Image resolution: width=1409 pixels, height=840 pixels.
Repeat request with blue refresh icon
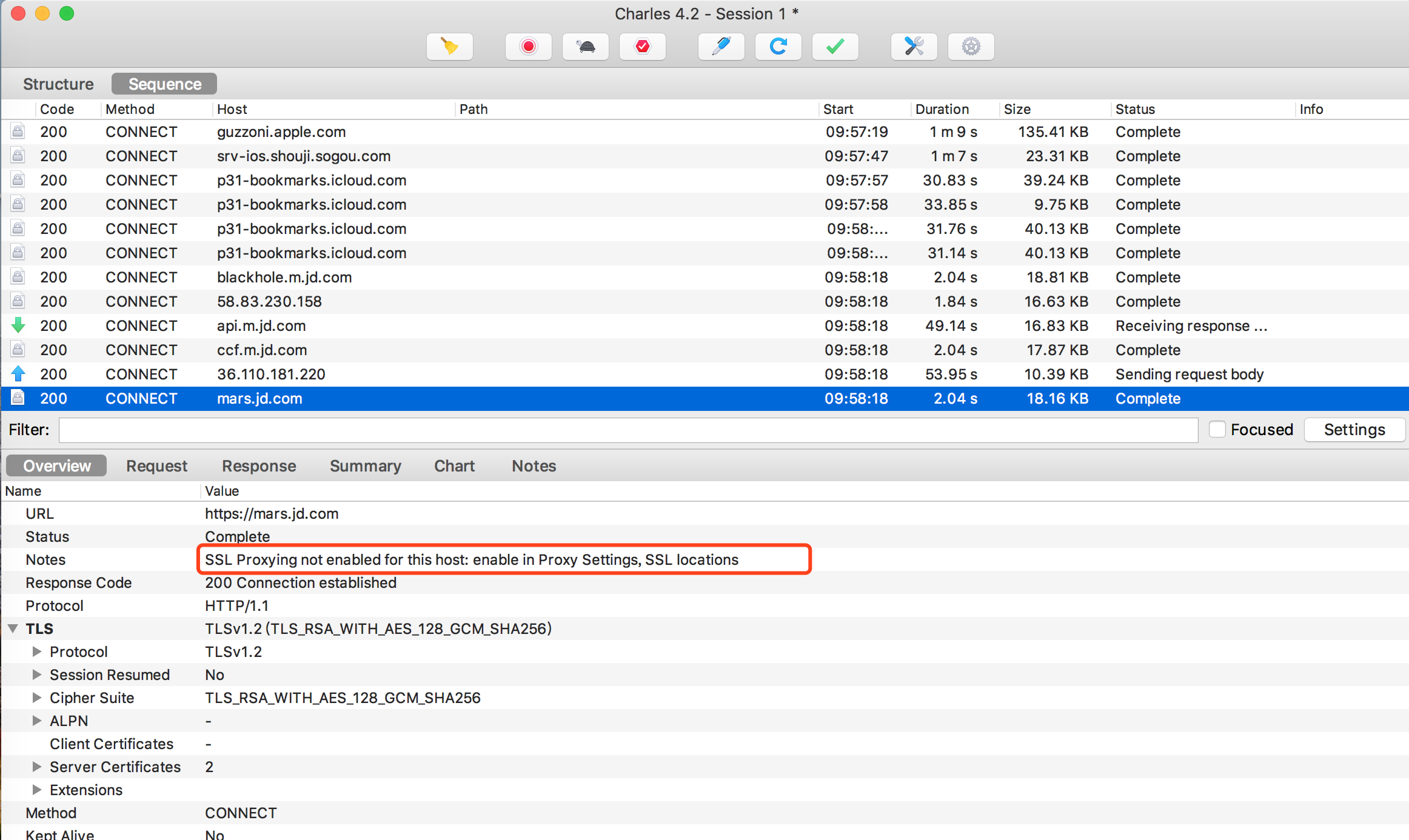[x=778, y=47]
